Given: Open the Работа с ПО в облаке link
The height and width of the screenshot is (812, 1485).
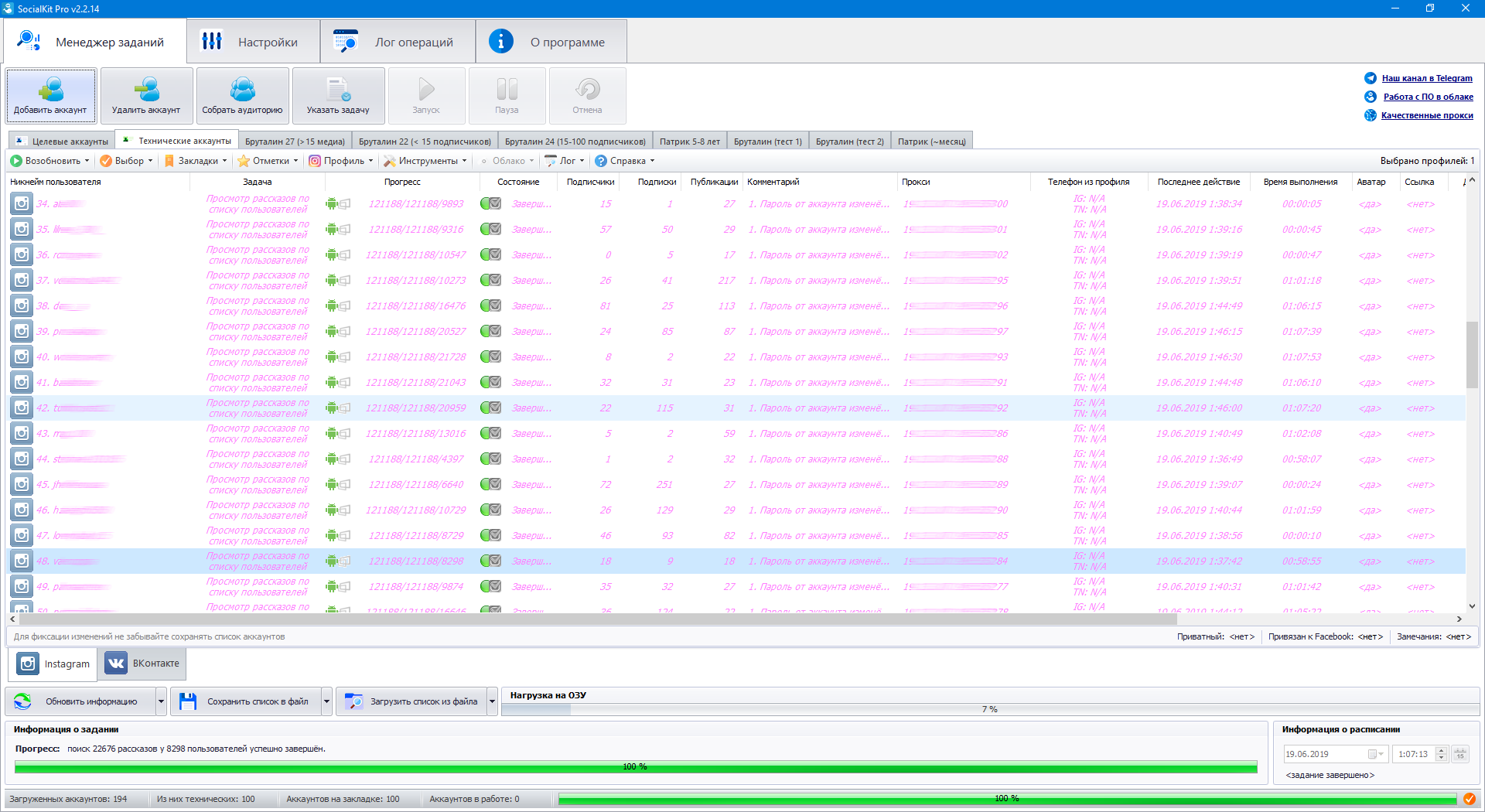Looking at the screenshot, I should (1428, 97).
